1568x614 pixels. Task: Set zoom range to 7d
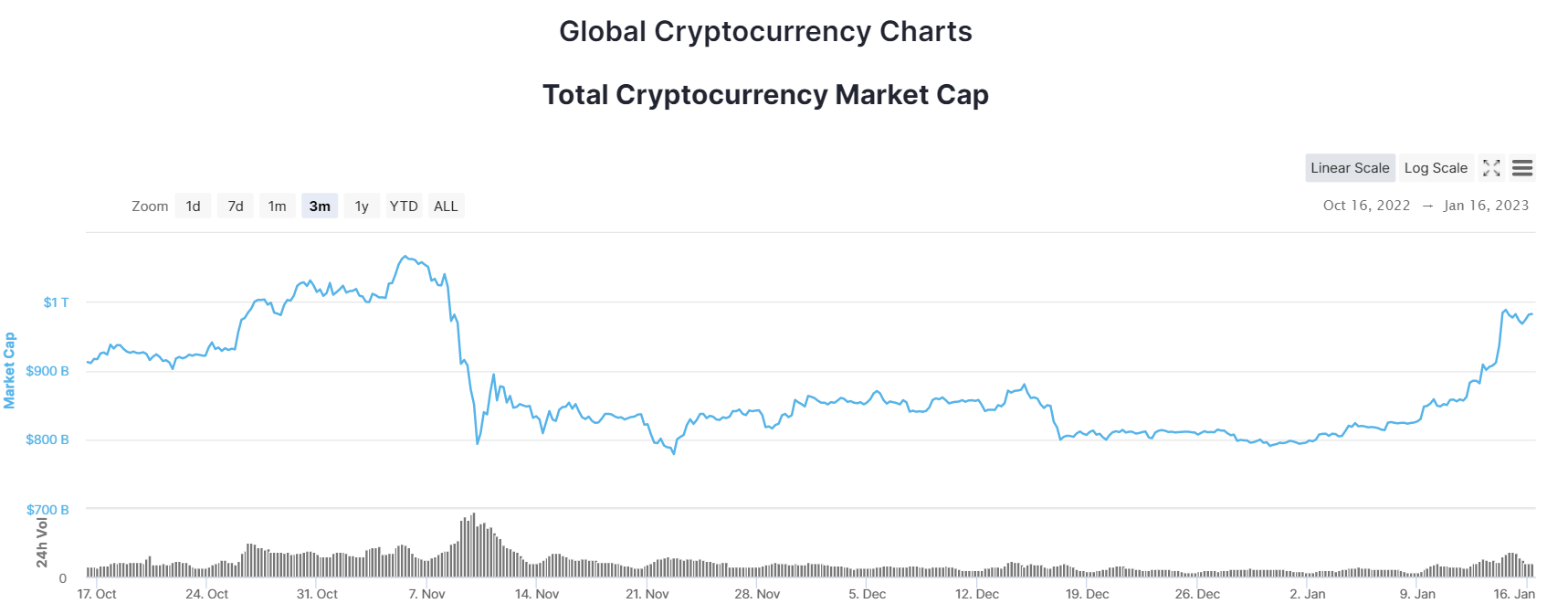coord(236,206)
